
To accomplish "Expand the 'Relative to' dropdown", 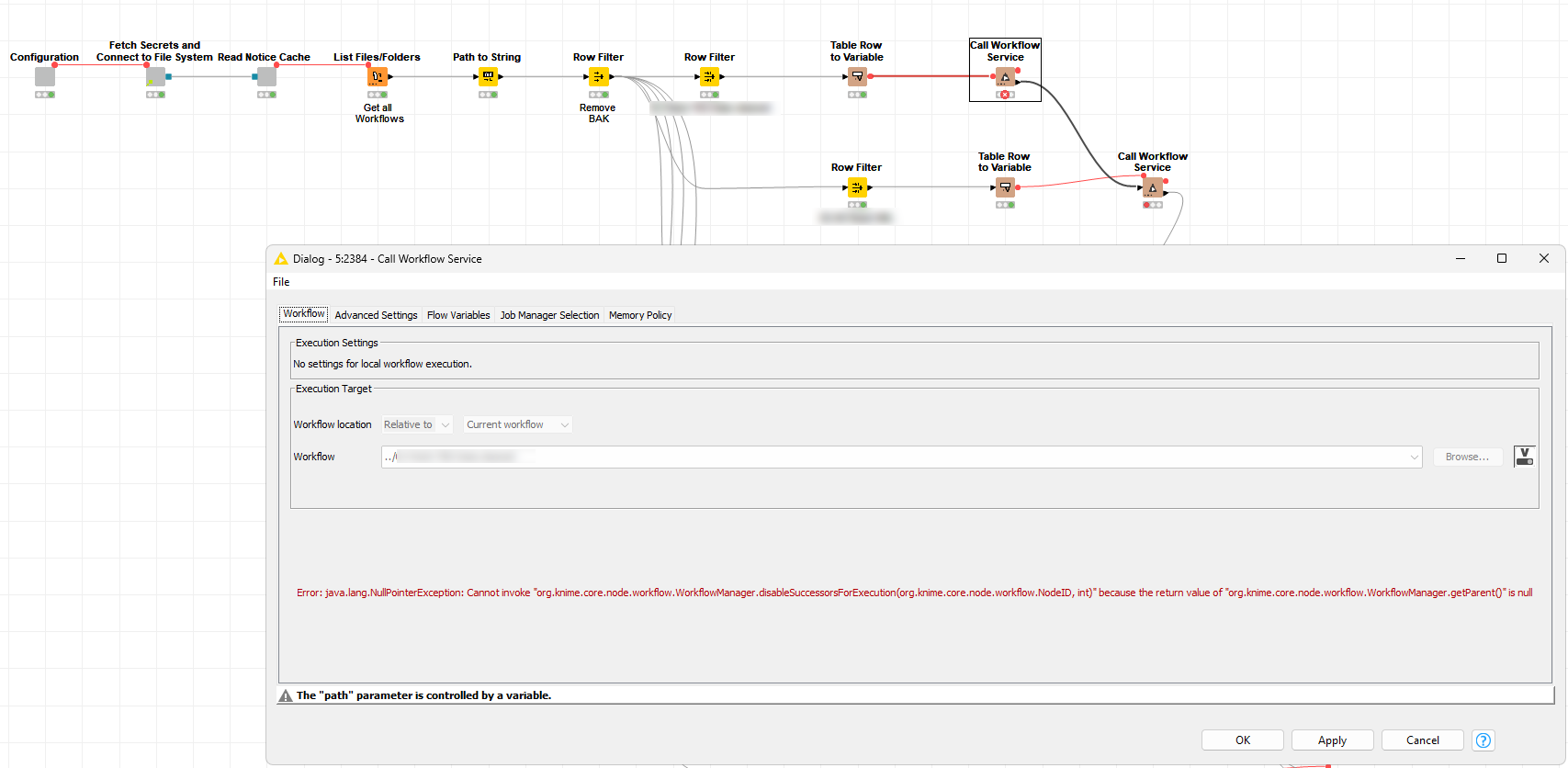I will [417, 424].
